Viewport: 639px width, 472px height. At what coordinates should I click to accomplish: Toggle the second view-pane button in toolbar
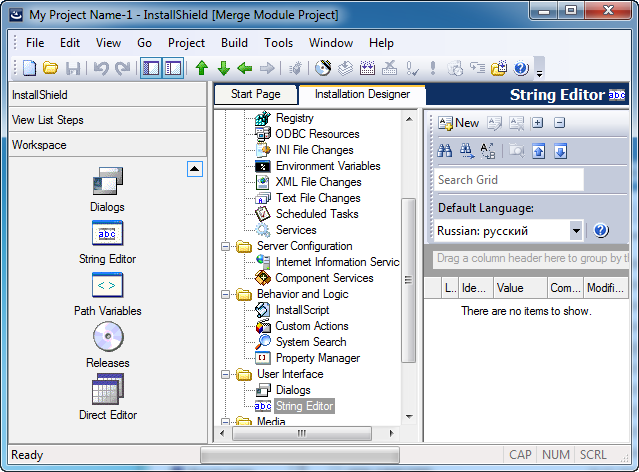[173, 68]
